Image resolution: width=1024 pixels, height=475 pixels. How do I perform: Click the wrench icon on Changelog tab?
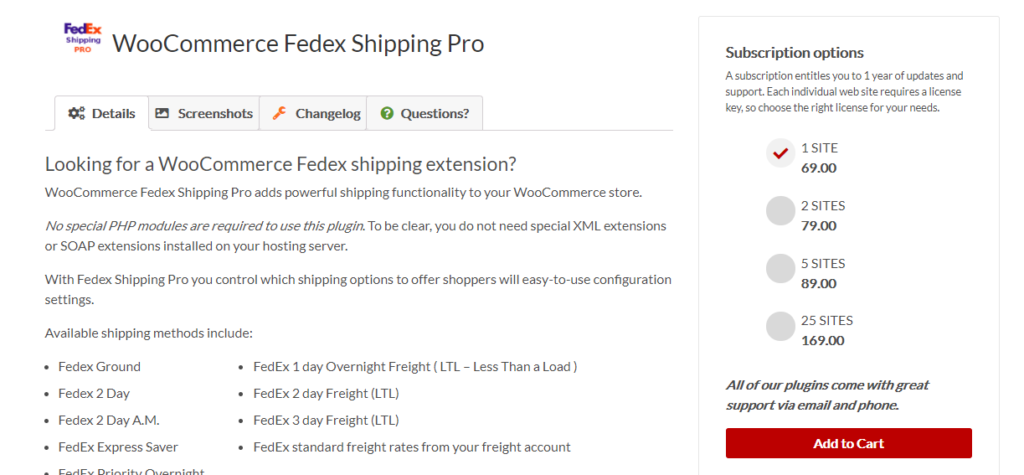click(280, 113)
